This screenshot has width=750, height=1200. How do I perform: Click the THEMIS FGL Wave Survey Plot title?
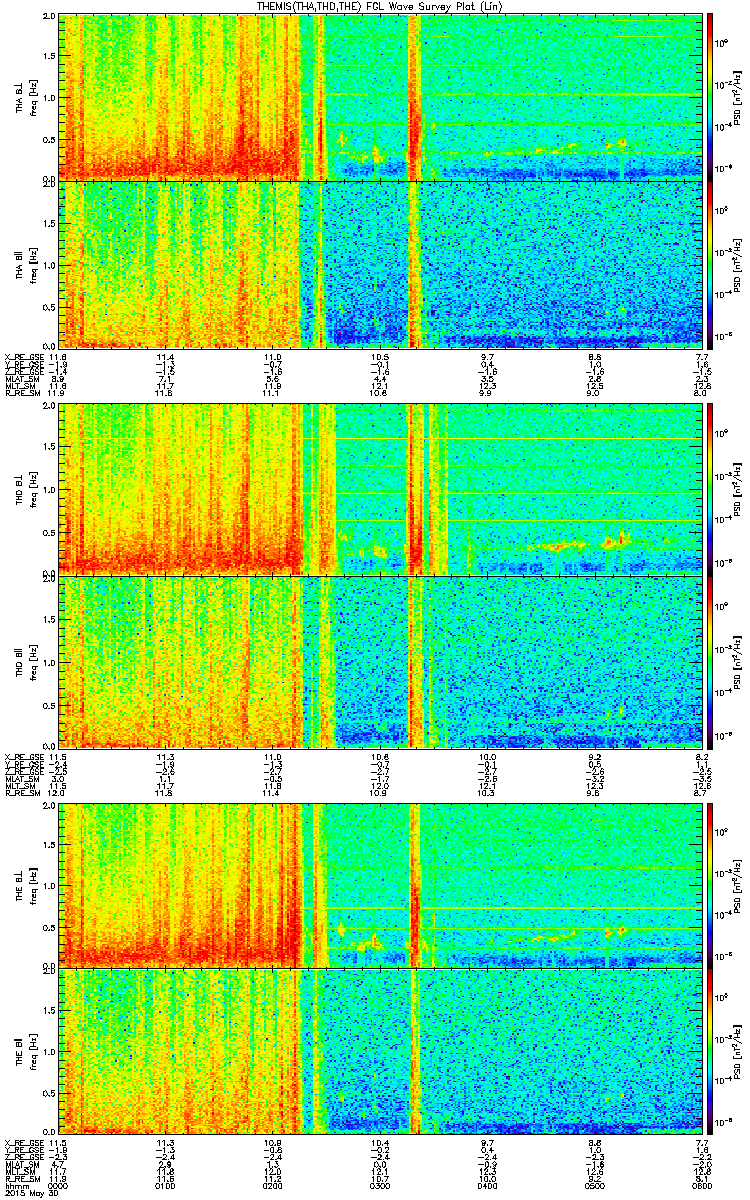click(x=380, y=6)
